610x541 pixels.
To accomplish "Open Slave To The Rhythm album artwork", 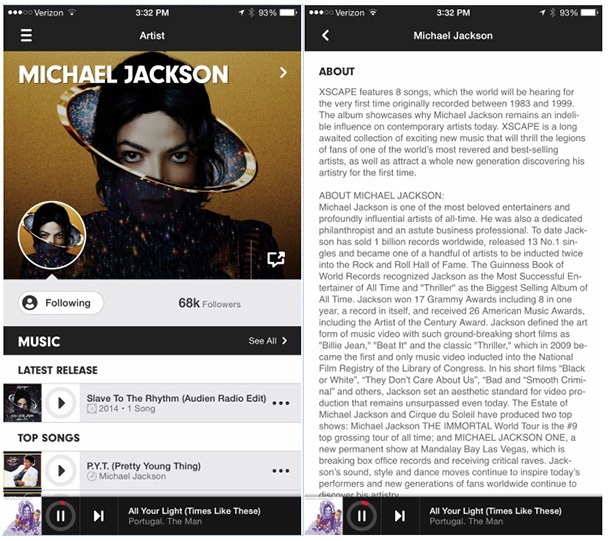I will [22, 403].
